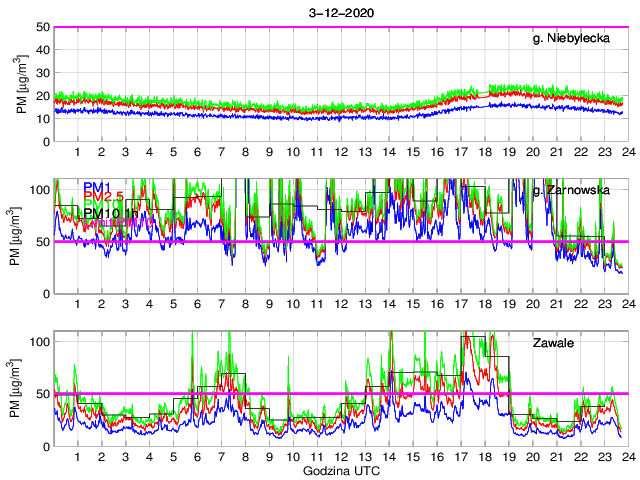The height and width of the screenshot is (480, 640).
Task: Click the 100 tick on middle chart y-axis
Action: coord(40,190)
